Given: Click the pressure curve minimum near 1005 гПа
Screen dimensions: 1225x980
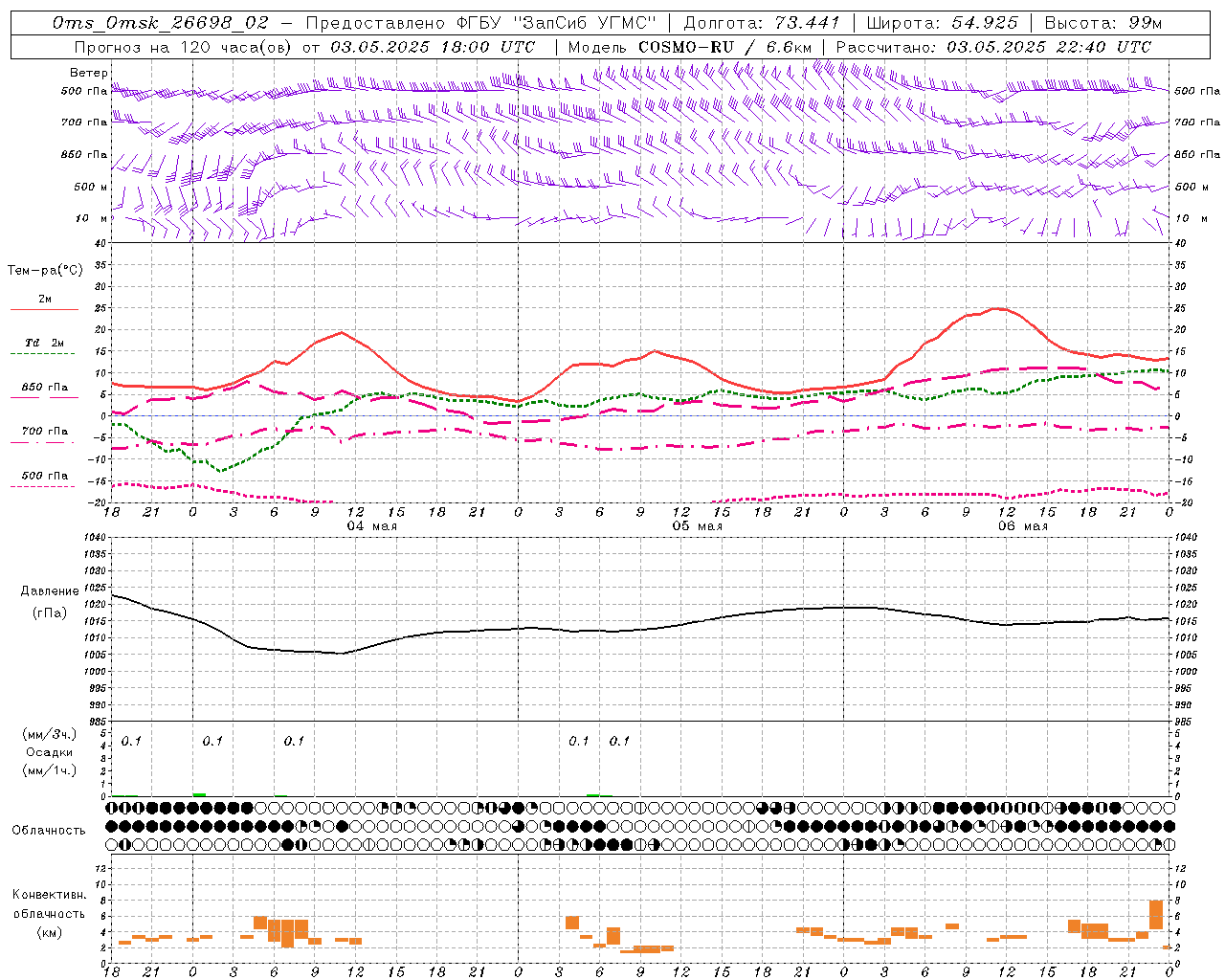Looking at the screenshot, I should point(341,654).
